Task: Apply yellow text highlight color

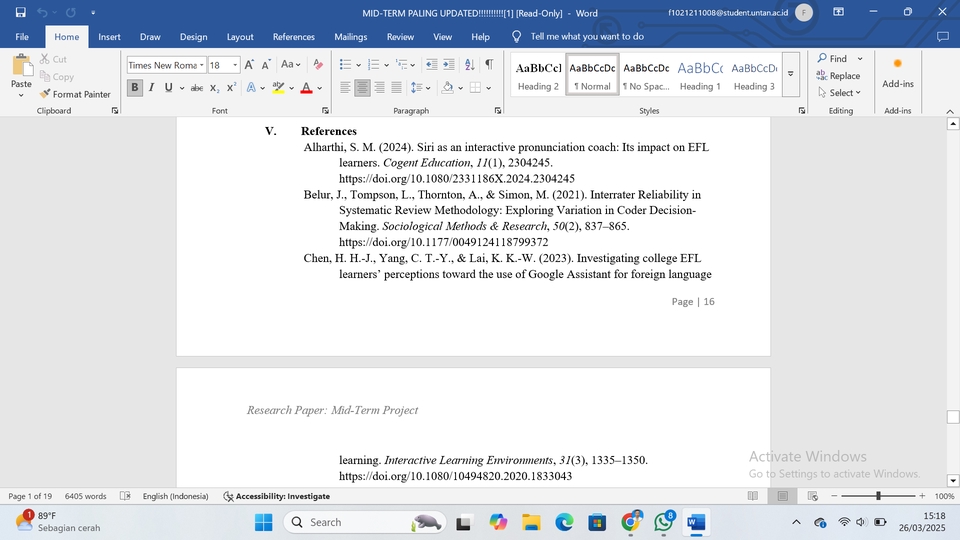Action: coord(279,88)
